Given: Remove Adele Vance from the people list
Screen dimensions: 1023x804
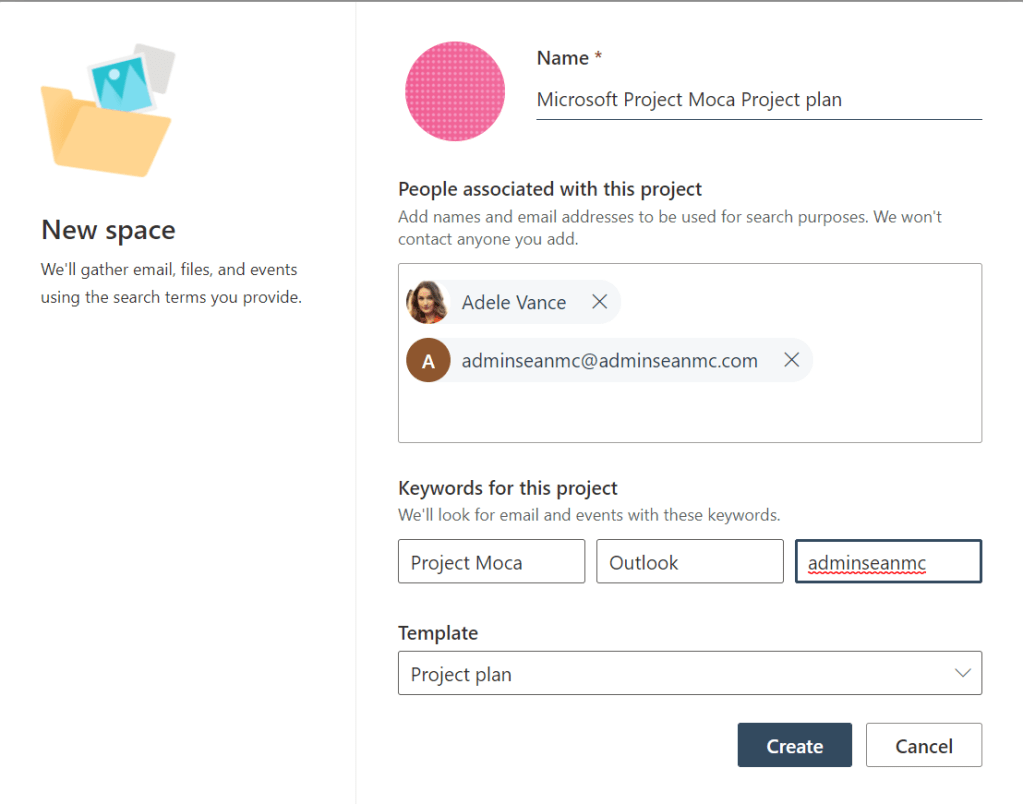Looking at the screenshot, I should [x=600, y=302].
